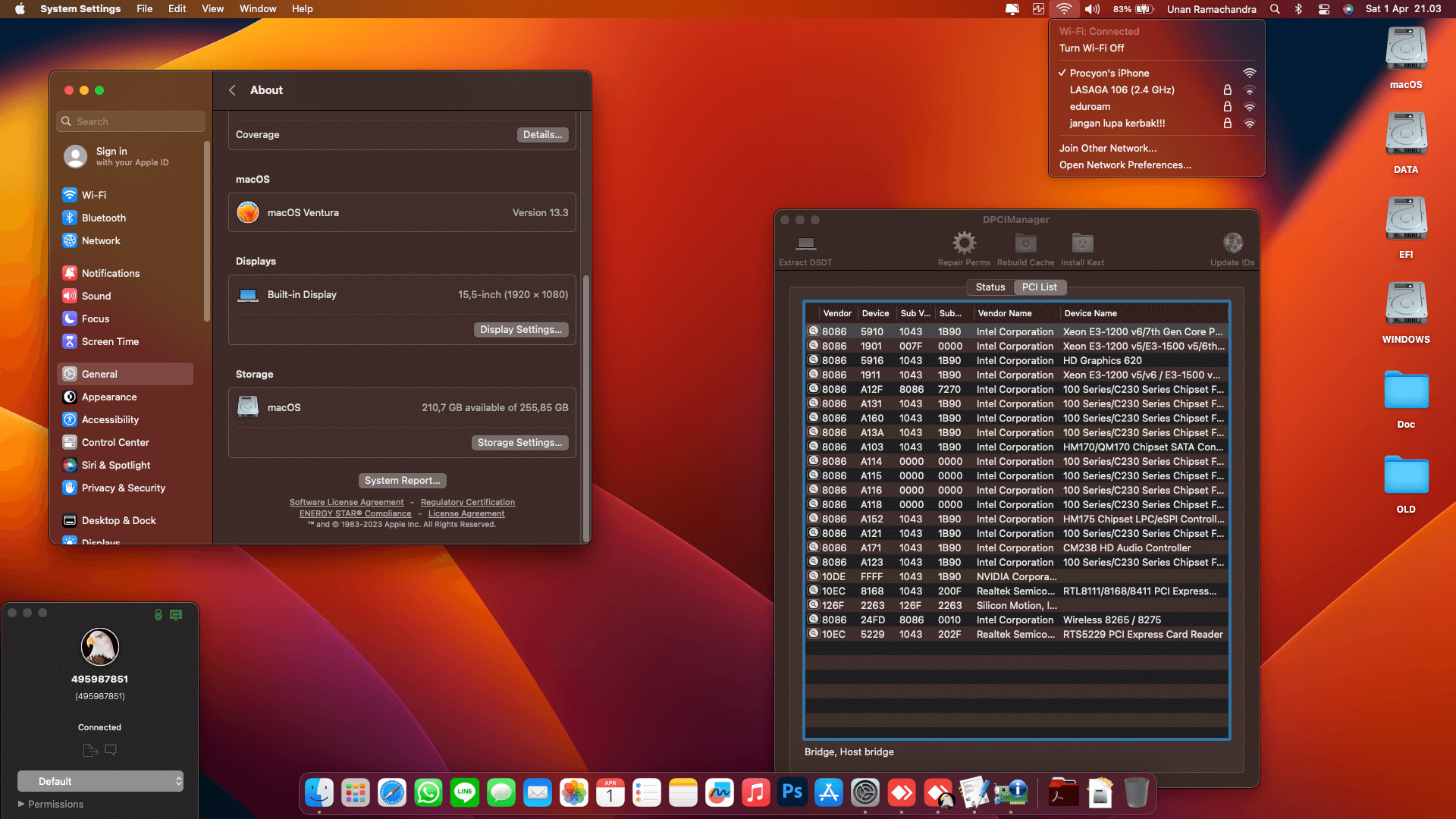This screenshot has width=1456, height=819.
Task: Click the Wi-Fi icon in the menu bar
Action: (x=1065, y=9)
